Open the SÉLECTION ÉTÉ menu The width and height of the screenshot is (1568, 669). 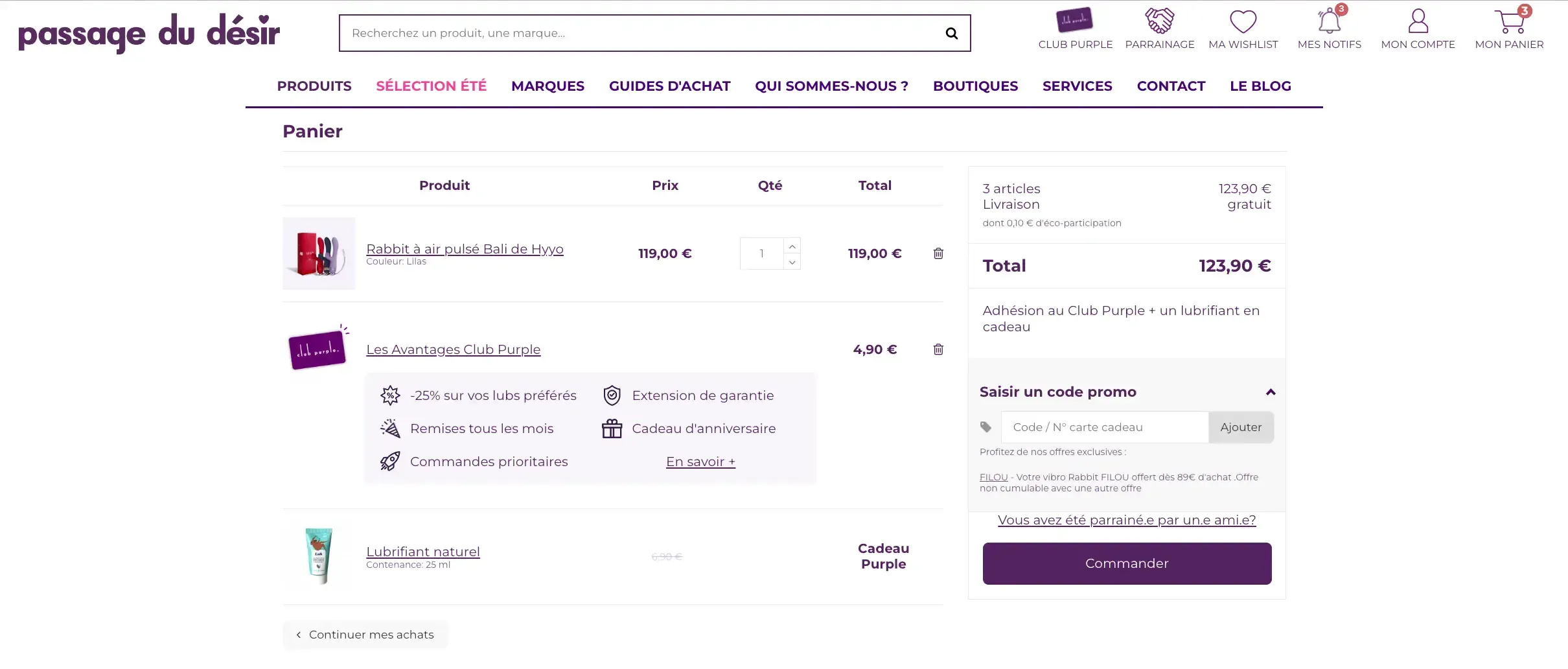point(432,86)
